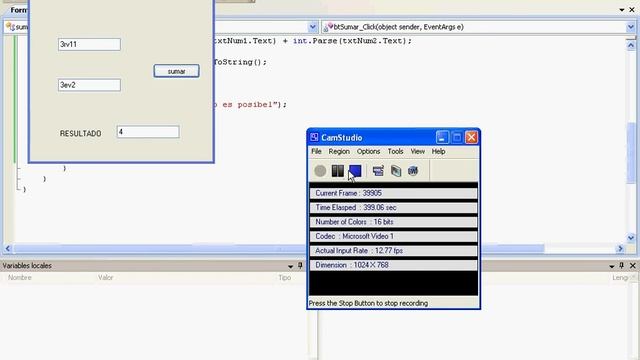This screenshot has width=640, height=360.
Task: Toggle auto-hide pin on the right debug panel
Action: coord(622,266)
